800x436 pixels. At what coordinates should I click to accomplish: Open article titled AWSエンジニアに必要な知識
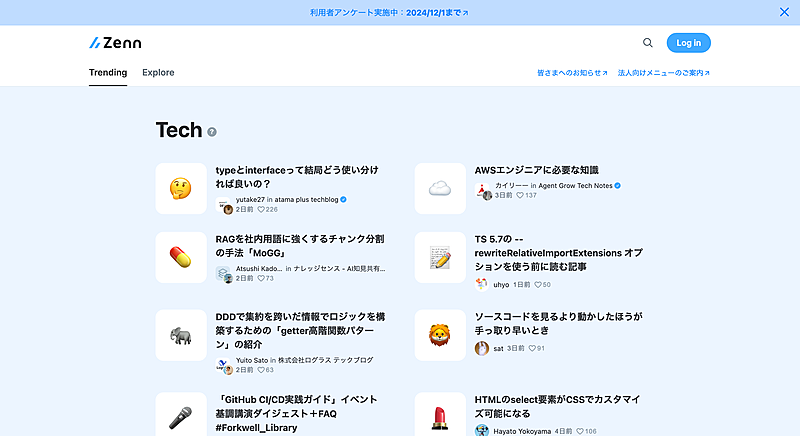[x=536, y=171]
